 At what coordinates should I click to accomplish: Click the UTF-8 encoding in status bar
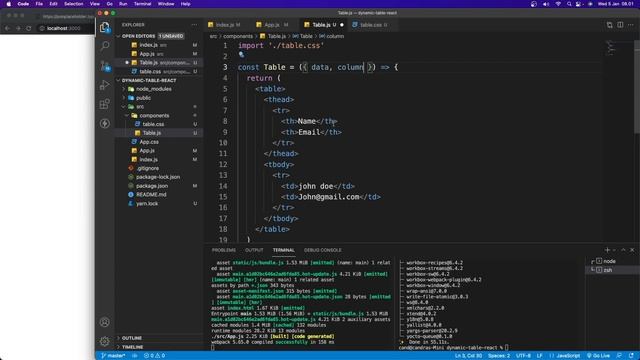[x=523, y=356]
